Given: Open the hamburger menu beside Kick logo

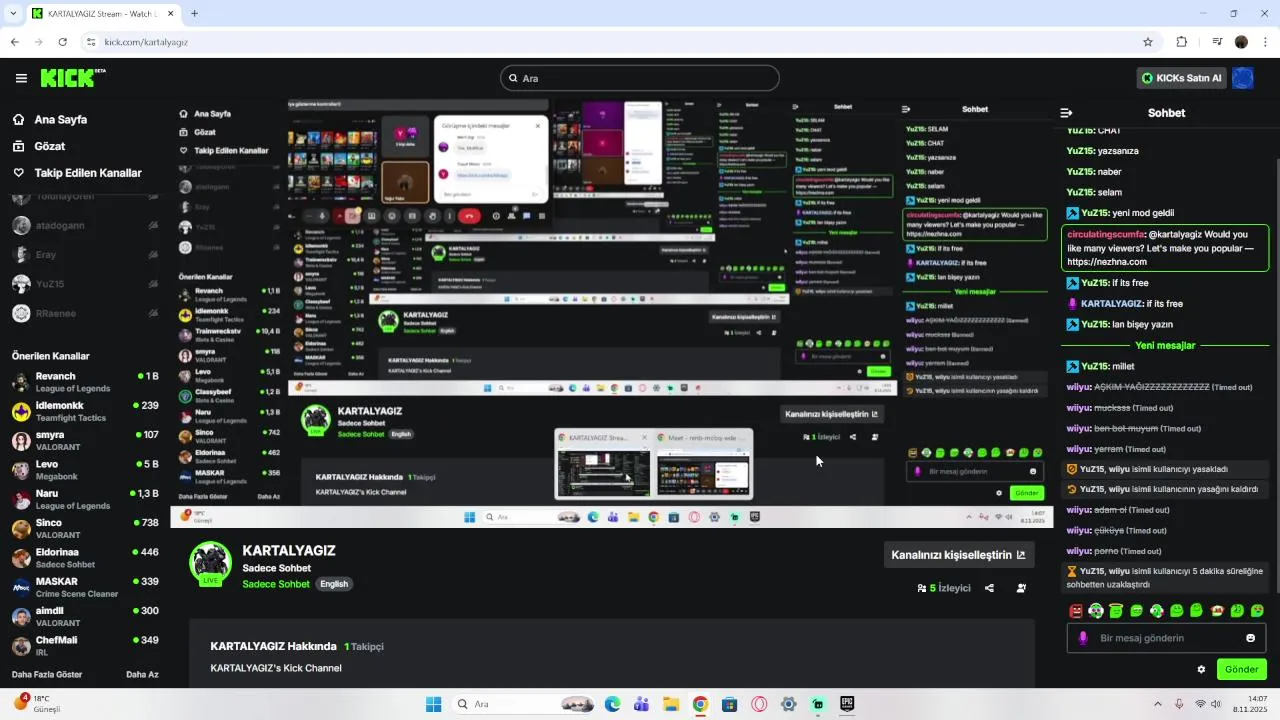Looking at the screenshot, I should click(21, 78).
